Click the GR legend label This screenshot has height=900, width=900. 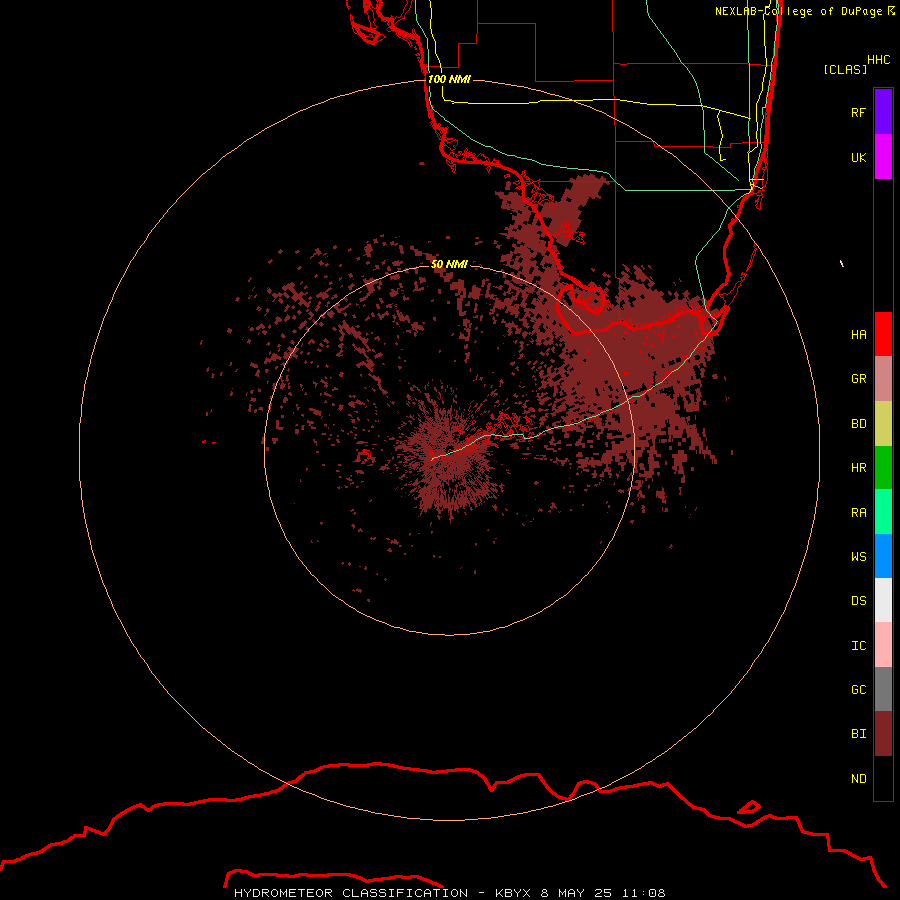click(858, 379)
